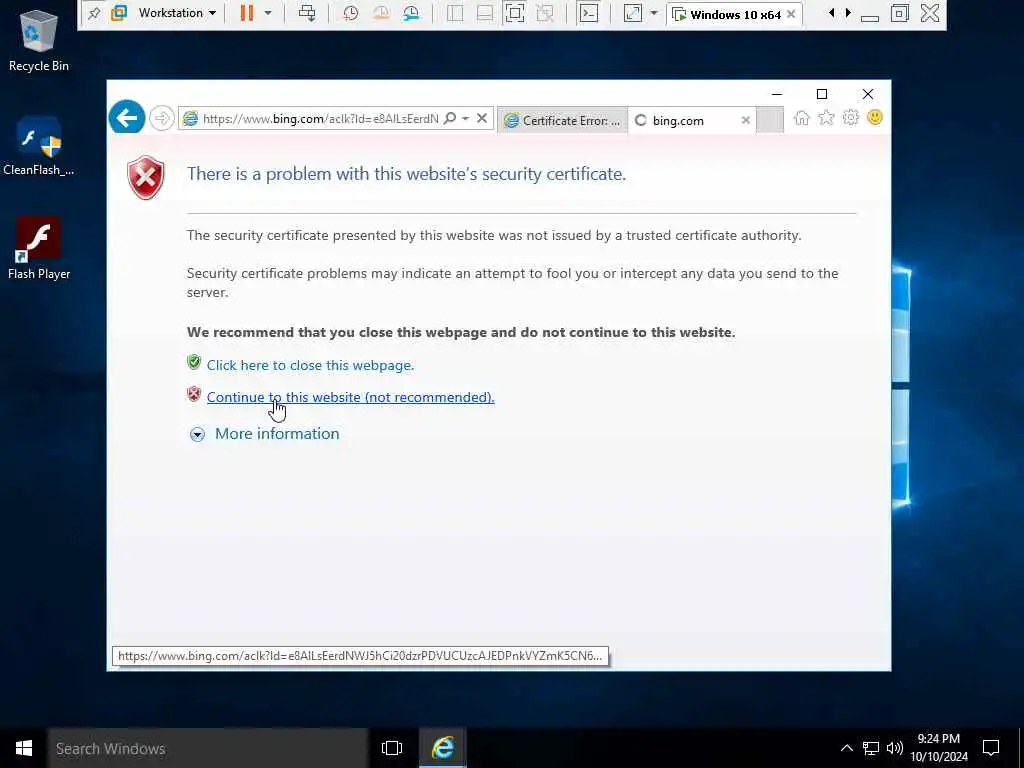The image size is (1024, 768).
Task: Open the Action Center notification icon
Action: point(991,748)
